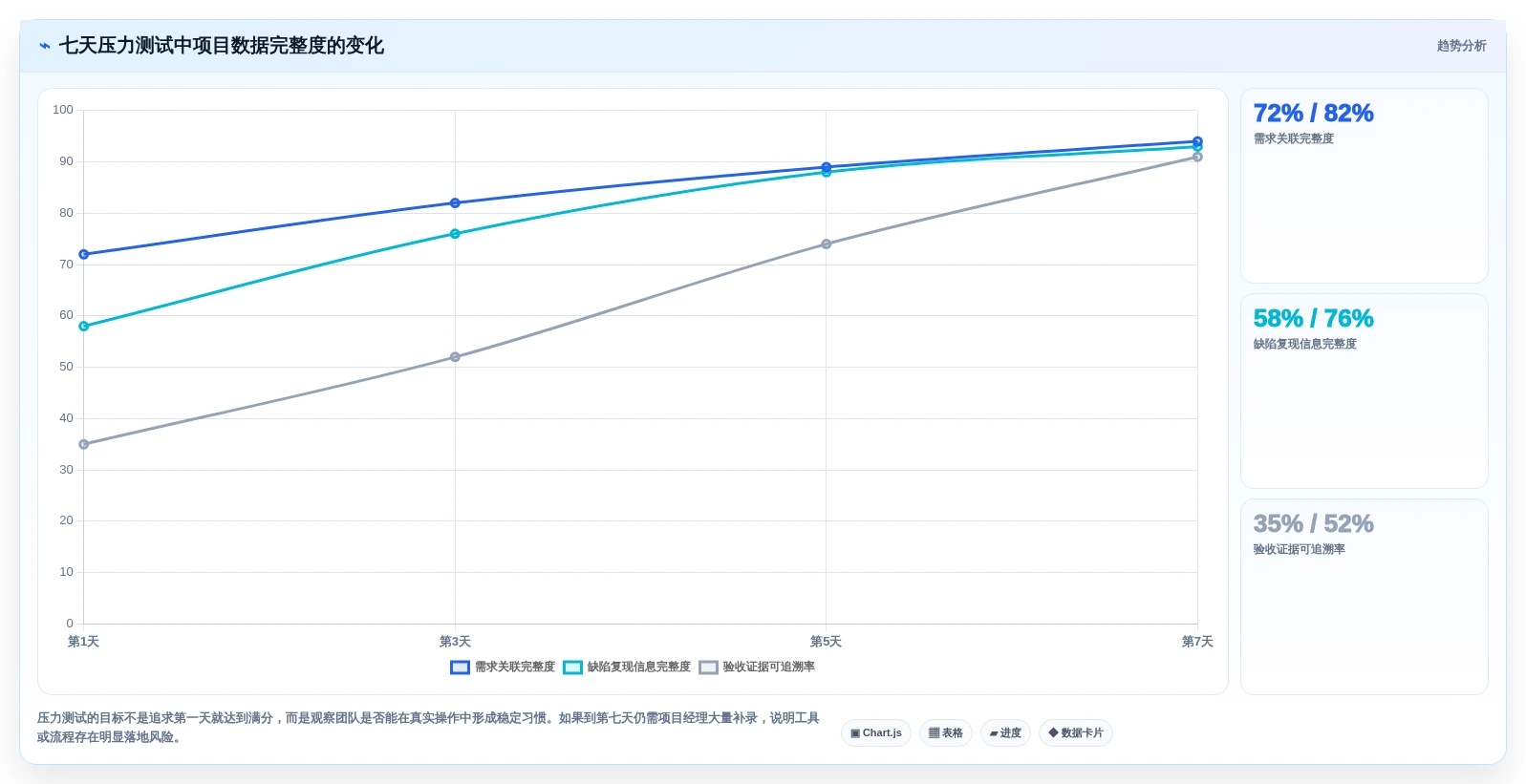Image resolution: width=1526 pixels, height=784 pixels.
Task: Click the 数据卡片 tag
Action: pos(1076,733)
